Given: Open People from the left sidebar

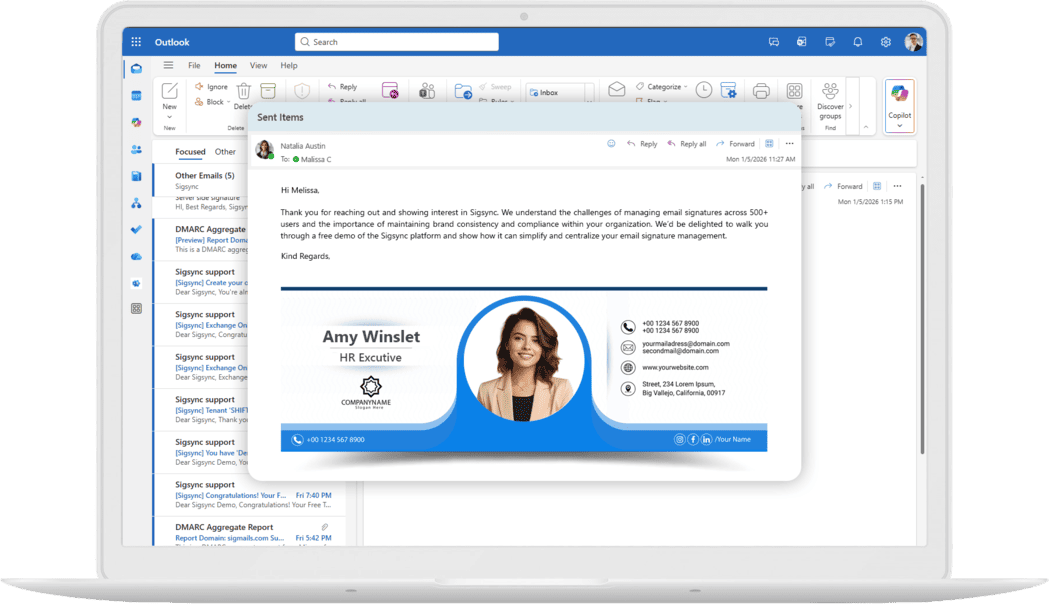Looking at the screenshot, I should point(136,149).
